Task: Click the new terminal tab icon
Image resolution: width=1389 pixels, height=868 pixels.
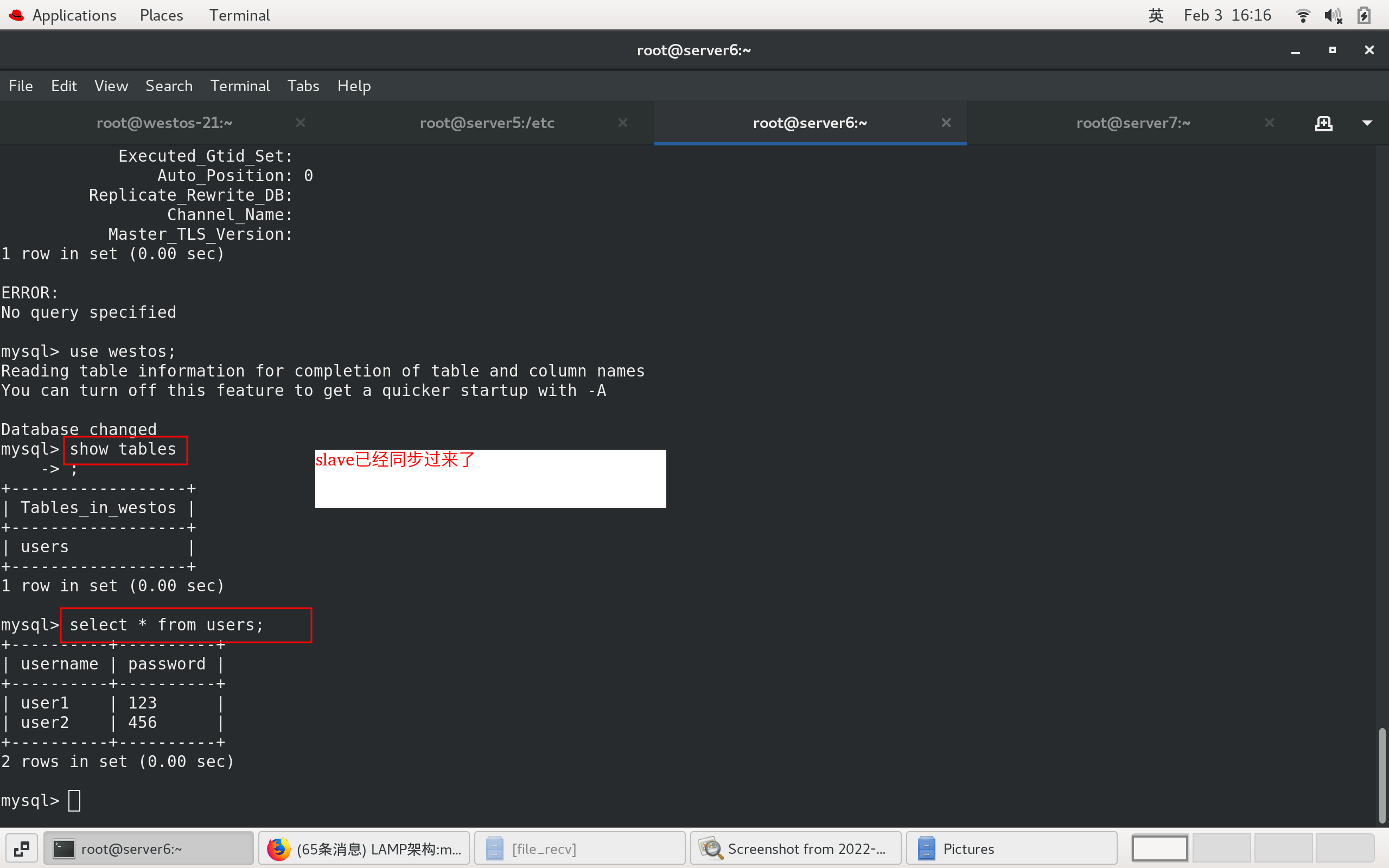Action: 1323,124
